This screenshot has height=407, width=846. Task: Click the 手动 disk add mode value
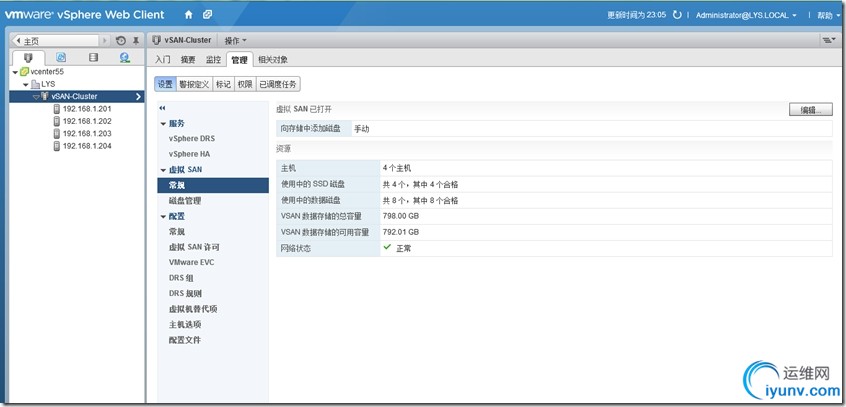(x=361, y=129)
